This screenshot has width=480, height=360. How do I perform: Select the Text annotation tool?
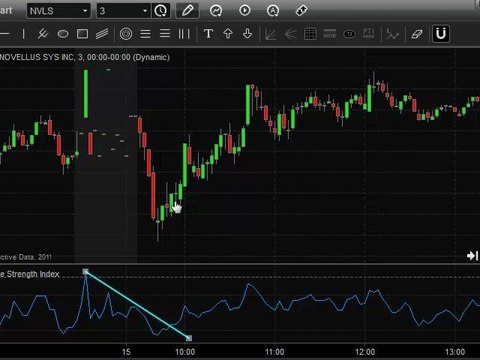pos(208,34)
